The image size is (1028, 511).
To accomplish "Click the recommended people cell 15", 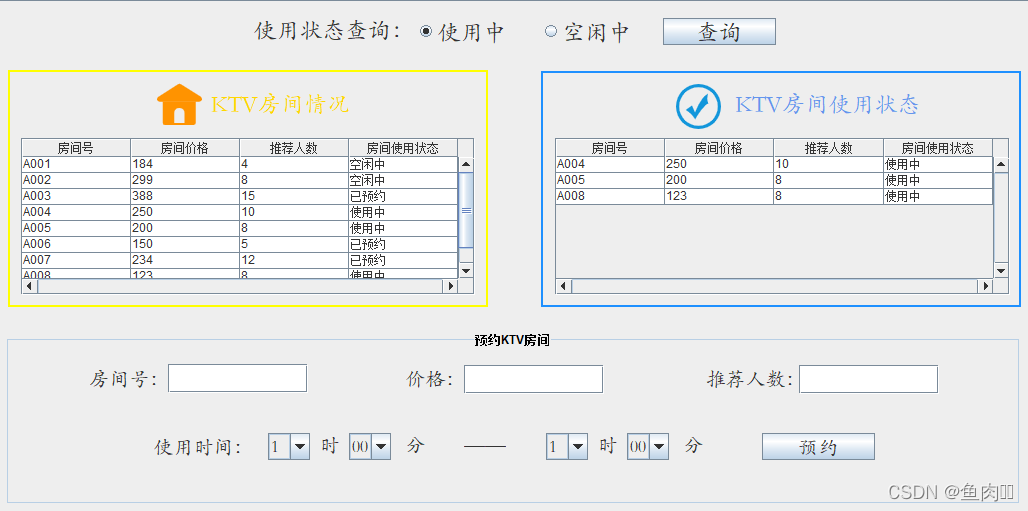I will click(x=294, y=196).
